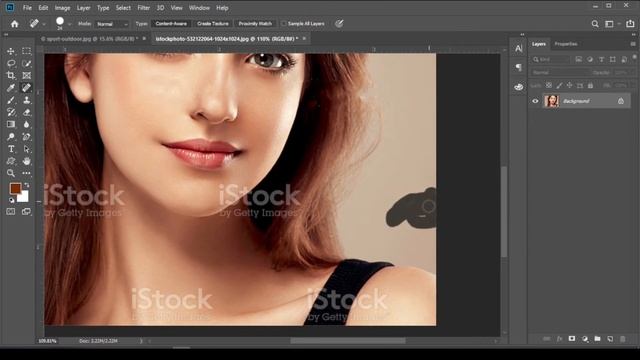The height and width of the screenshot is (360, 640).
Task: Select the Dodge tool
Action: click(x=11, y=137)
